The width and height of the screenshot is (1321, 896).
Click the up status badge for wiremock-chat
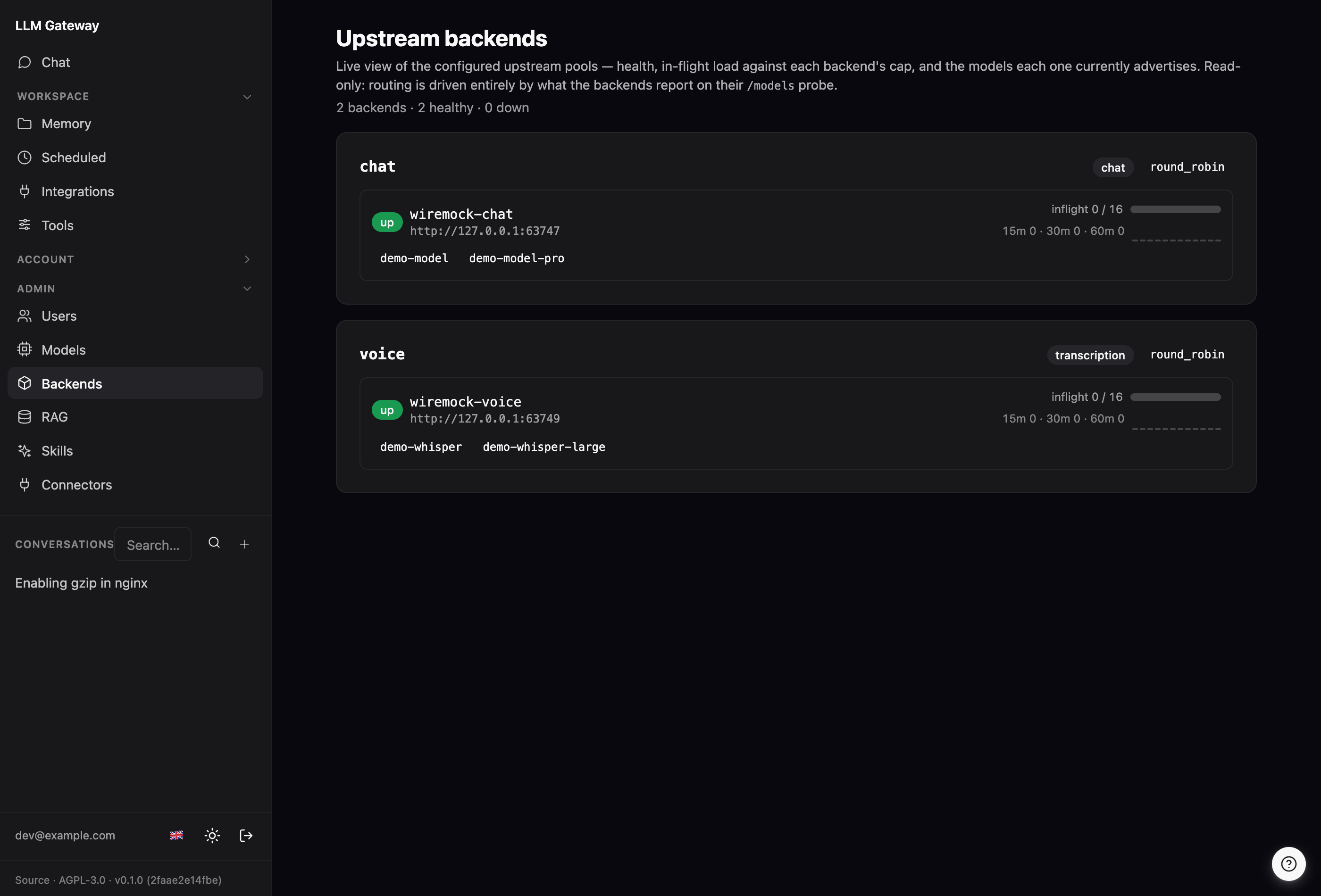click(387, 222)
